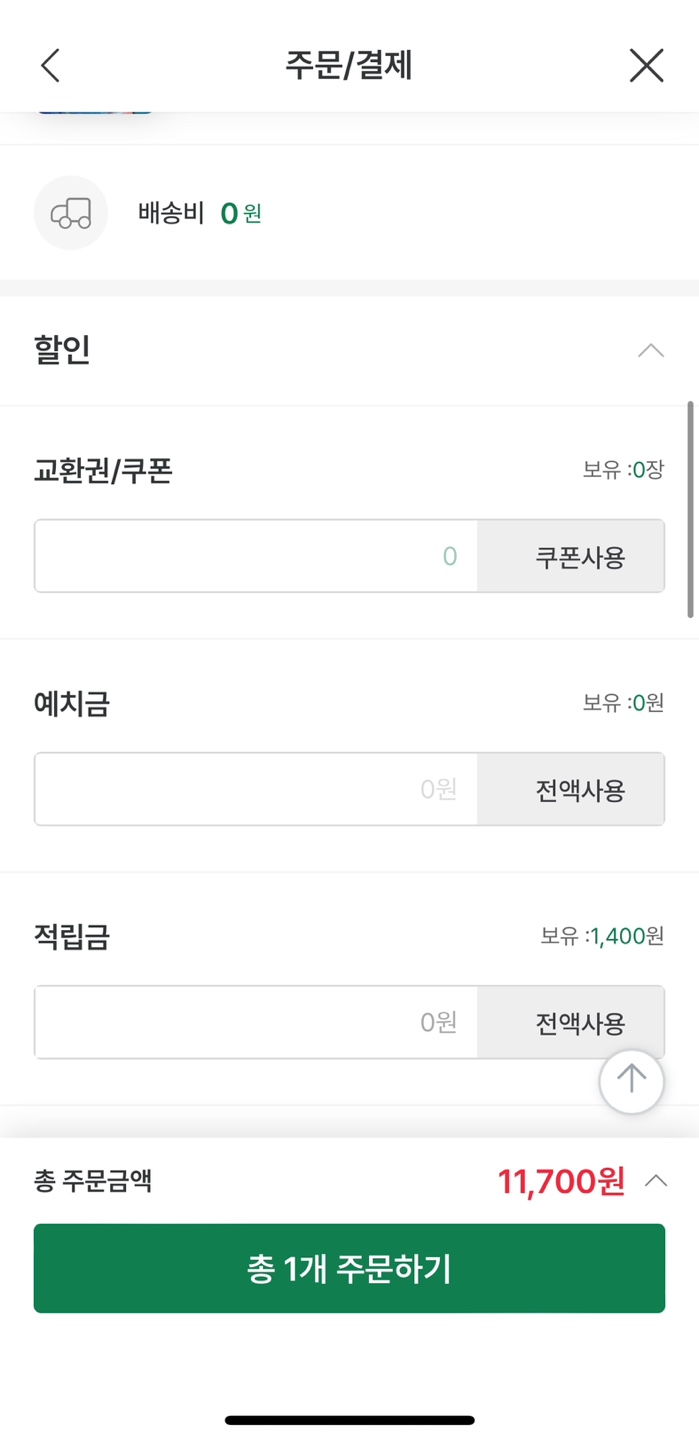
Task: Click the delivery truck icon beside 배송비
Action: (x=70, y=213)
